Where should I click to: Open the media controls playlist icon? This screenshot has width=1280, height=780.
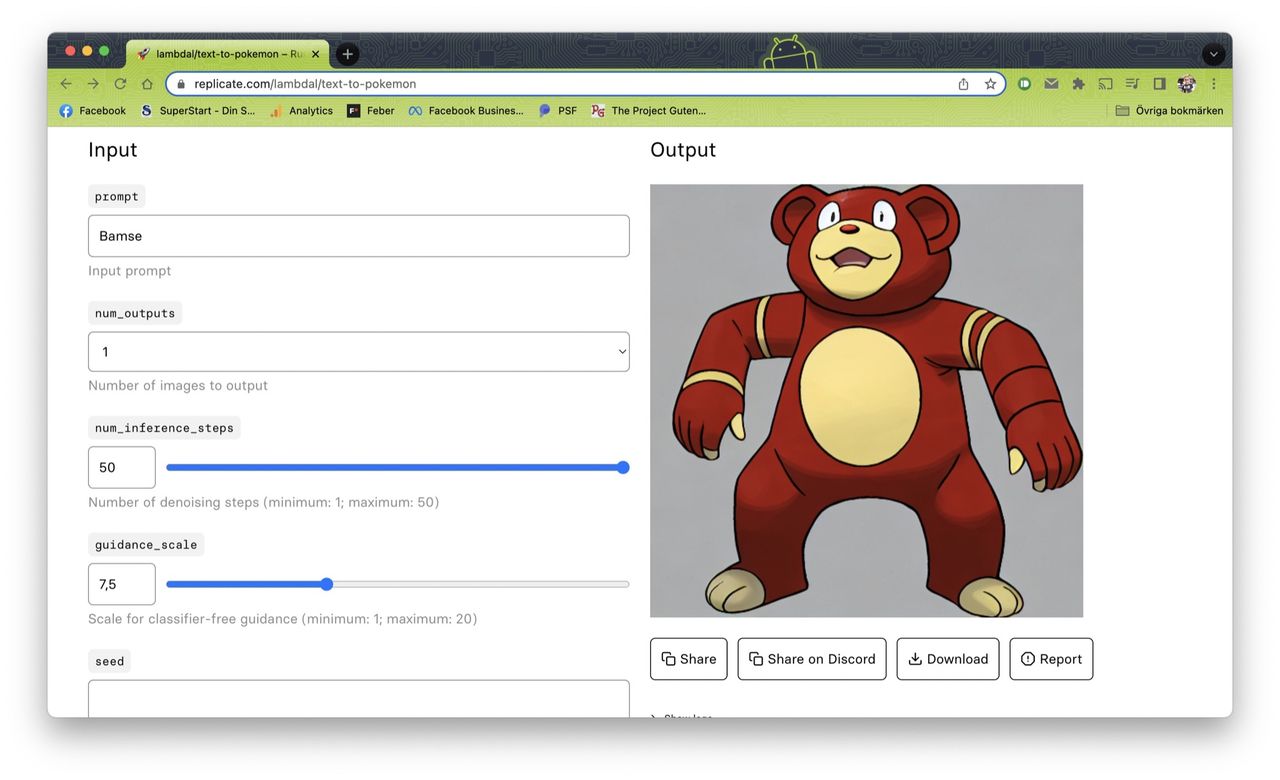coord(1132,84)
